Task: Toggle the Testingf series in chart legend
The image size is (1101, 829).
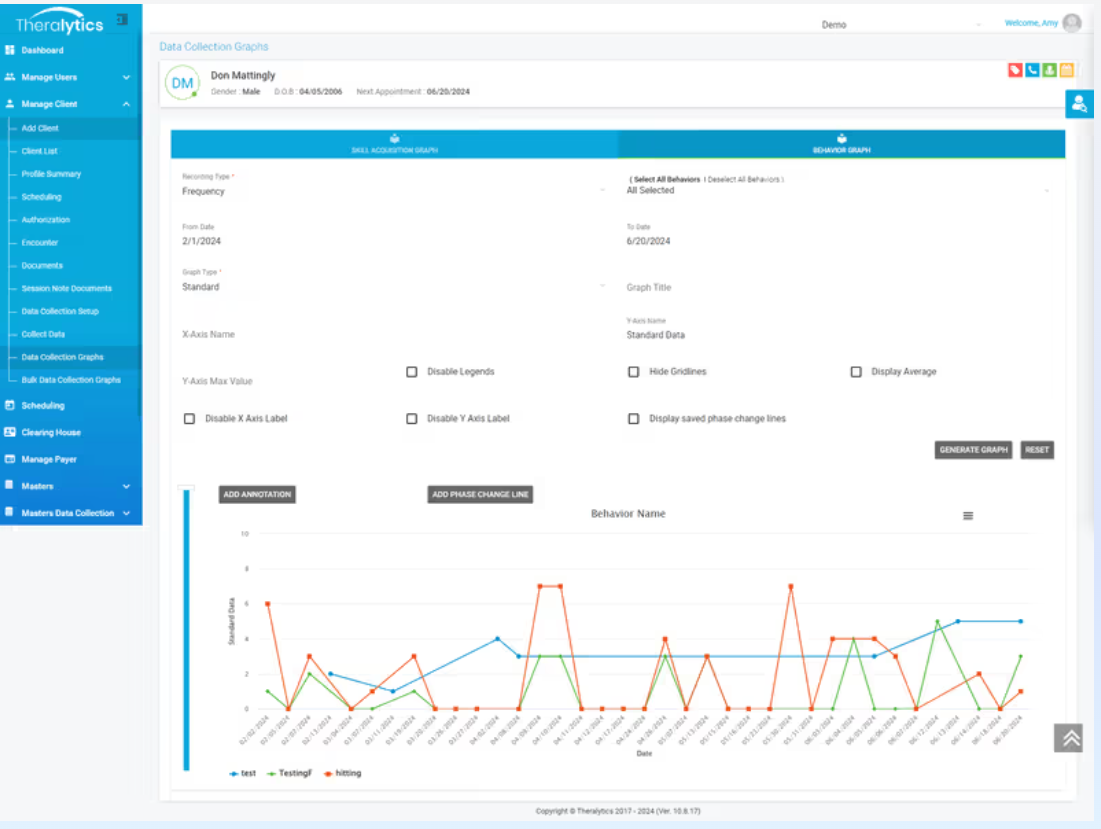Action: [x=289, y=773]
